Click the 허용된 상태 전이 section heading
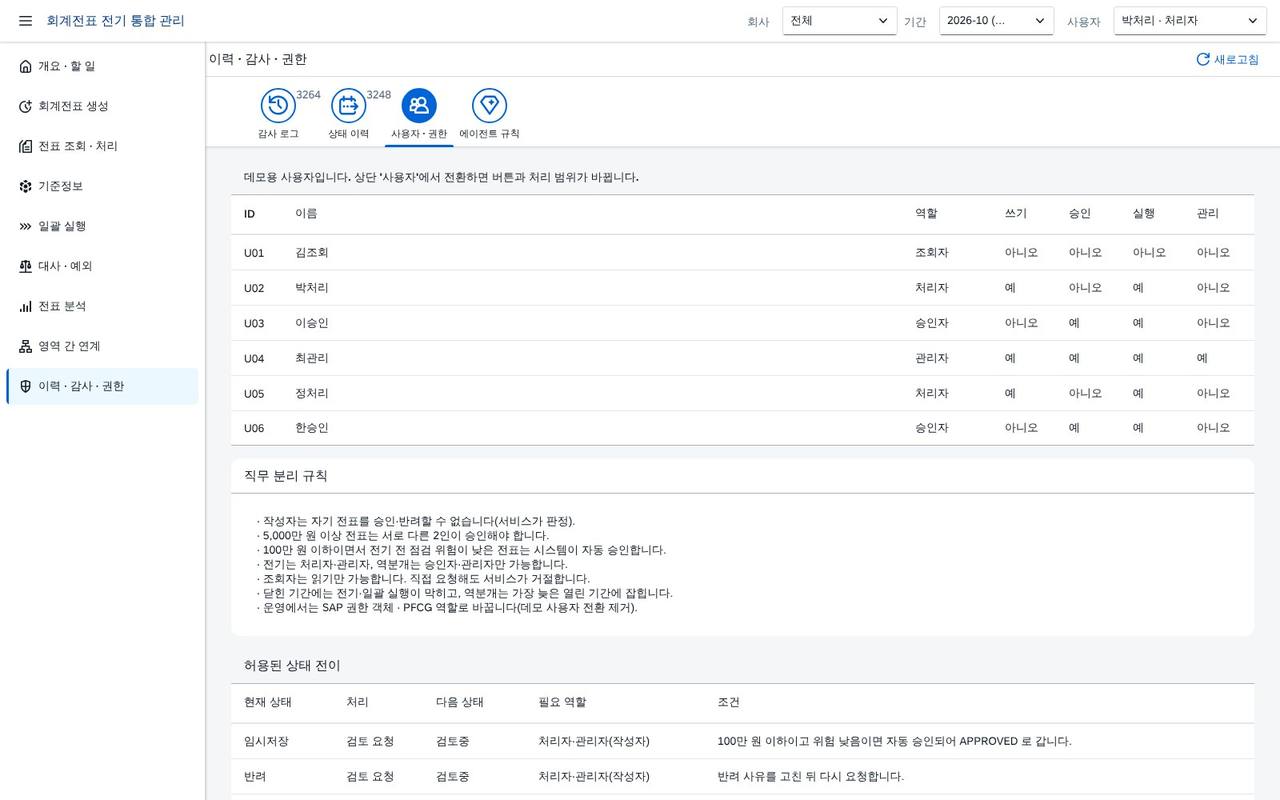Screen dimensions: 1280x800 (x=292, y=666)
